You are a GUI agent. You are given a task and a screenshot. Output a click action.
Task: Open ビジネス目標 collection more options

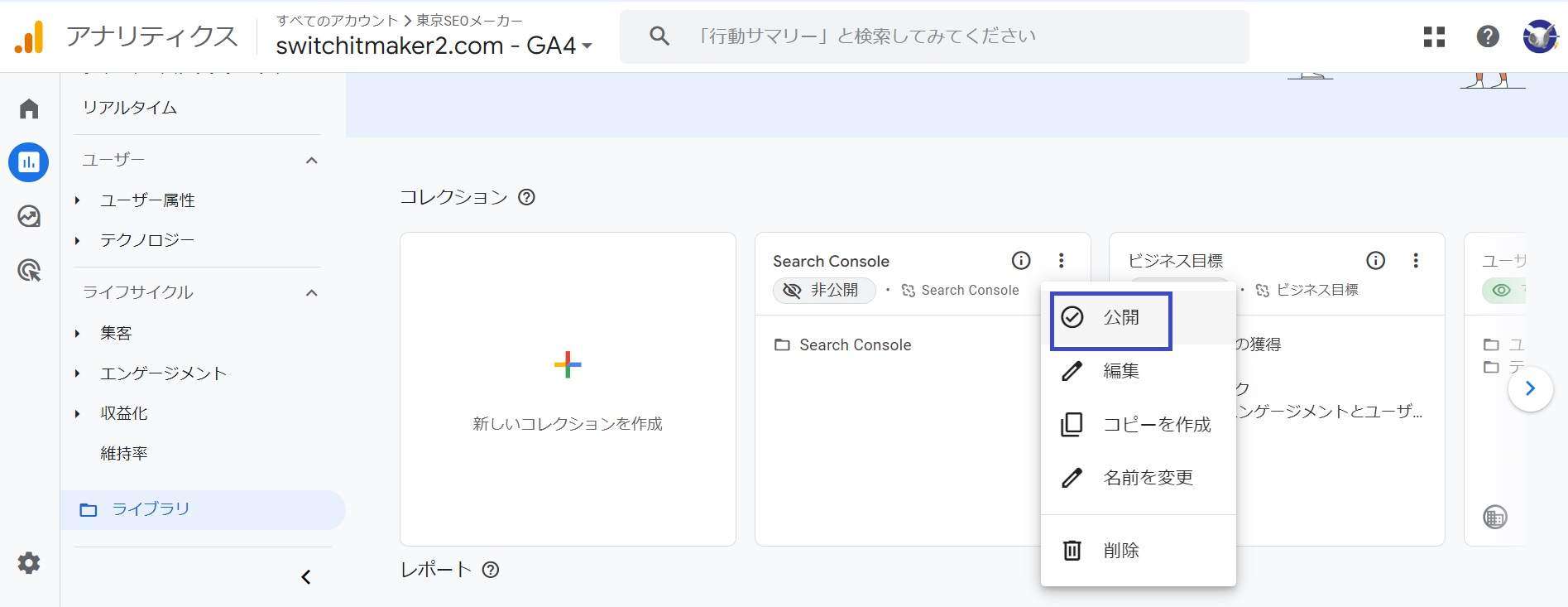1416,261
